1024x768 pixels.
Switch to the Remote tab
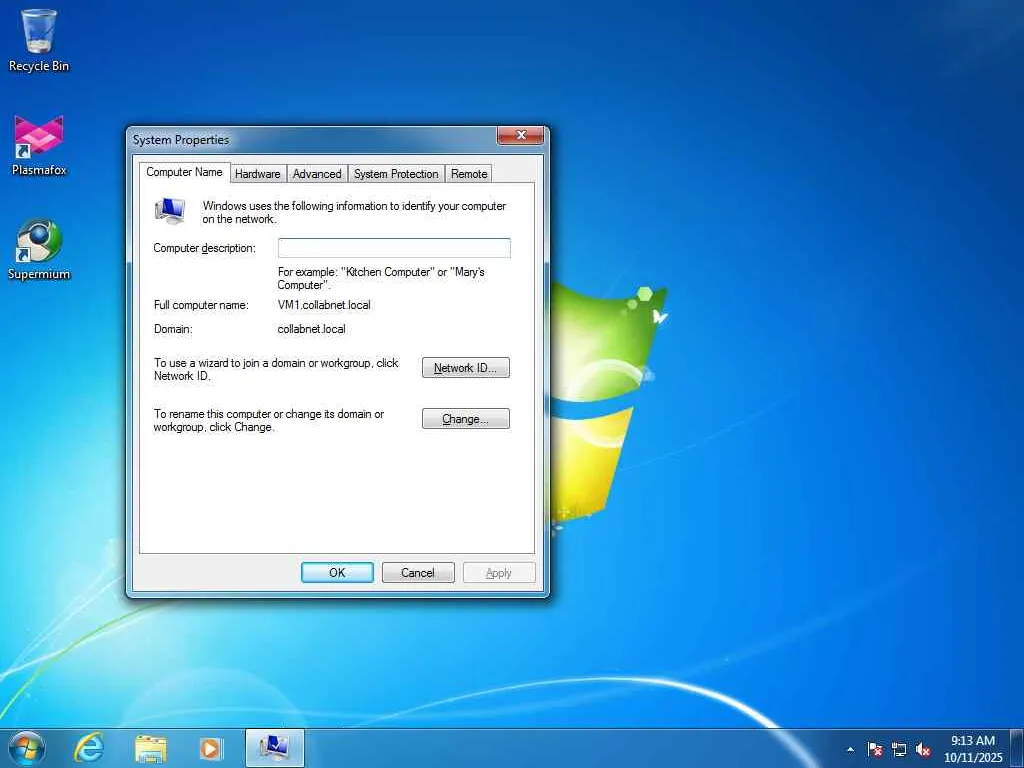[469, 174]
